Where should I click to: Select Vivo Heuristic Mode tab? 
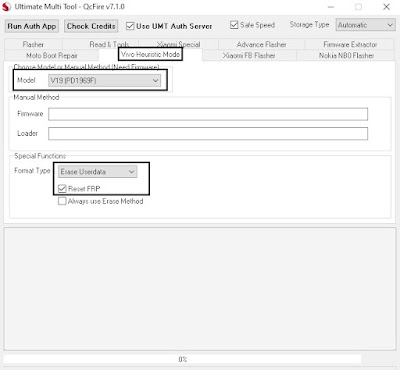(150, 54)
